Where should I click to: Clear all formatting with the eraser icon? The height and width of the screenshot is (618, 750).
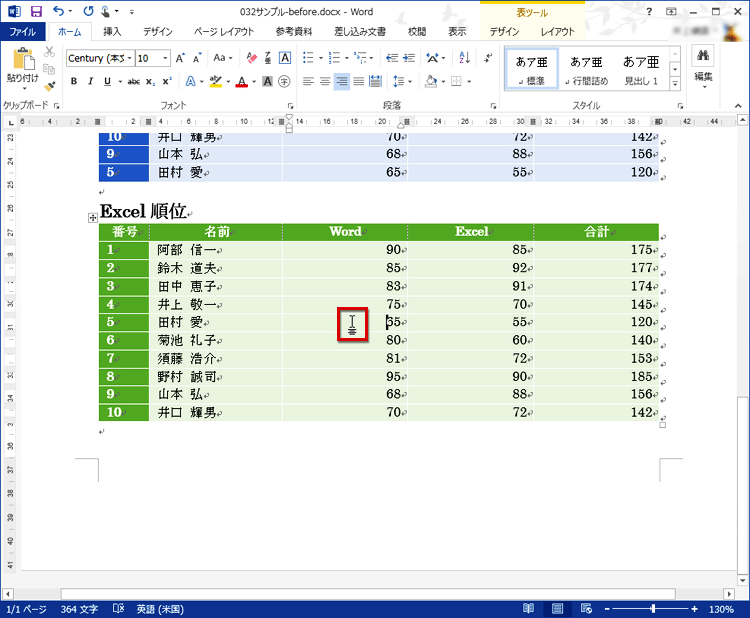tap(252, 58)
